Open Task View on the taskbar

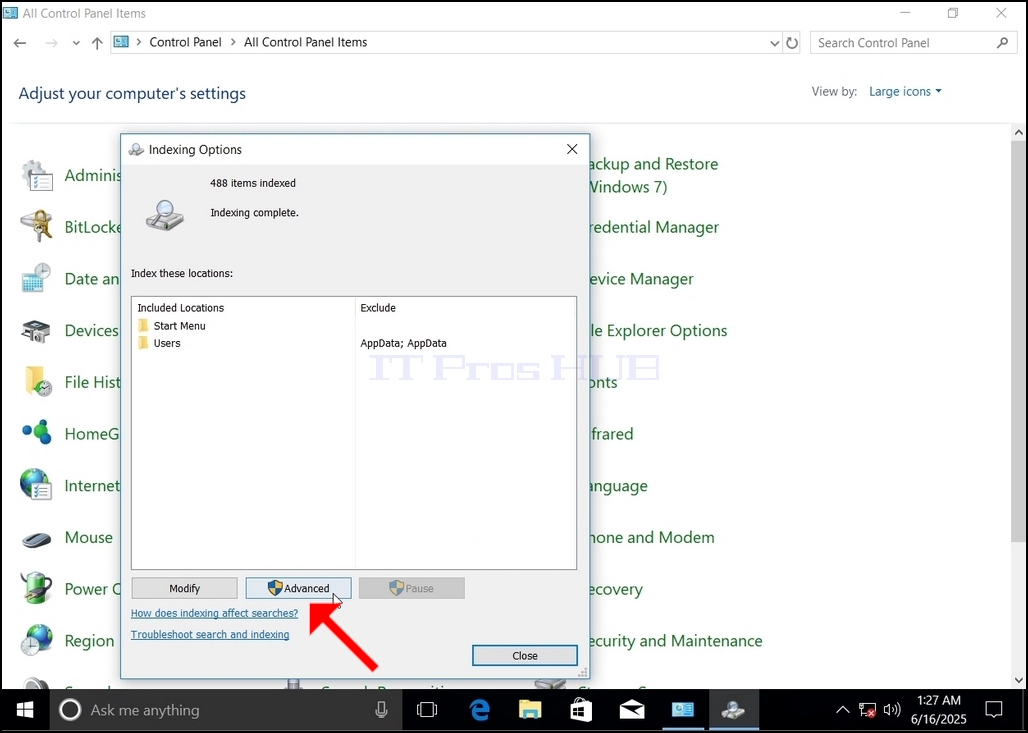click(x=427, y=710)
